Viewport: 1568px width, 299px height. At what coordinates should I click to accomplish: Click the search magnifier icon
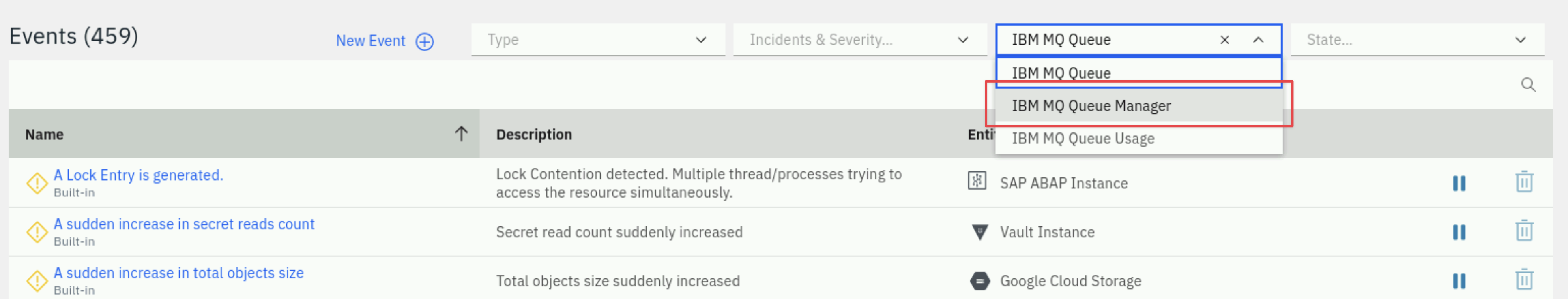click(x=1528, y=84)
